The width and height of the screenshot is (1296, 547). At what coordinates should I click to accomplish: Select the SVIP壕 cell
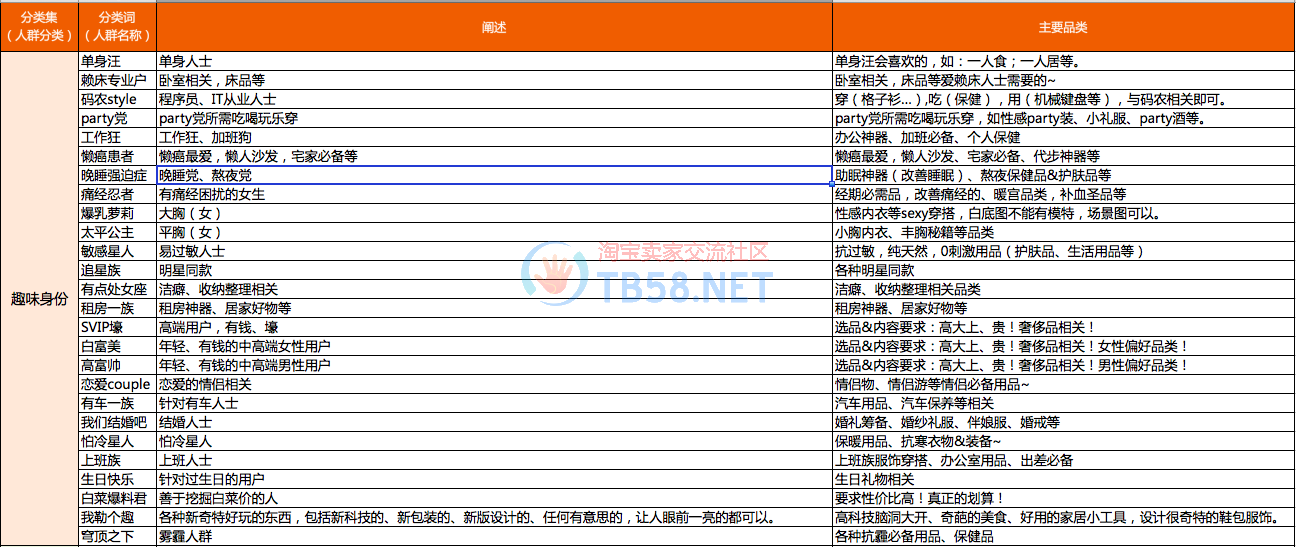[103, 327]
